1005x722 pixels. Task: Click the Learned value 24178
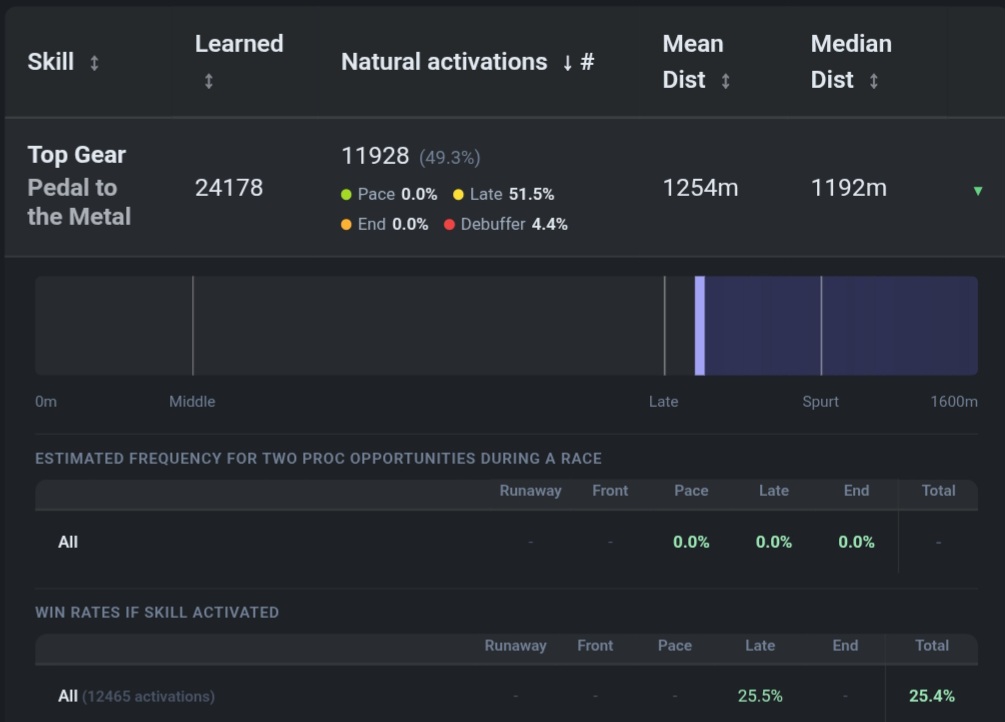point(229,188)
